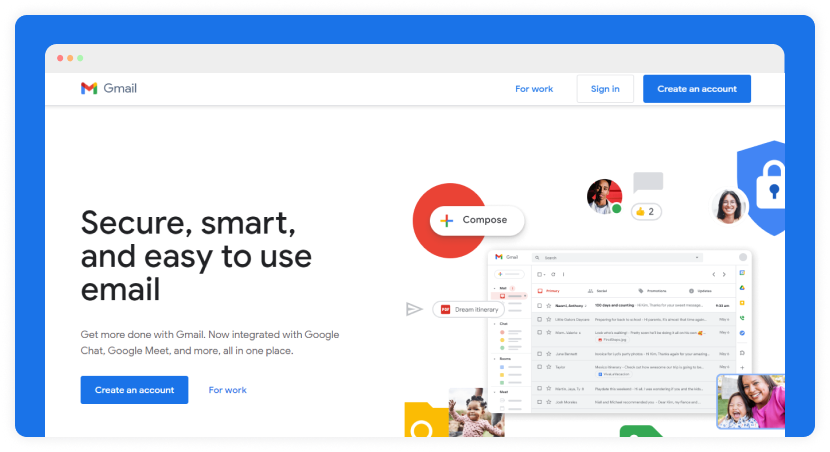830x452 pixels.
Task: Collapse the Mail section triangle
Action: click(494, 288)
